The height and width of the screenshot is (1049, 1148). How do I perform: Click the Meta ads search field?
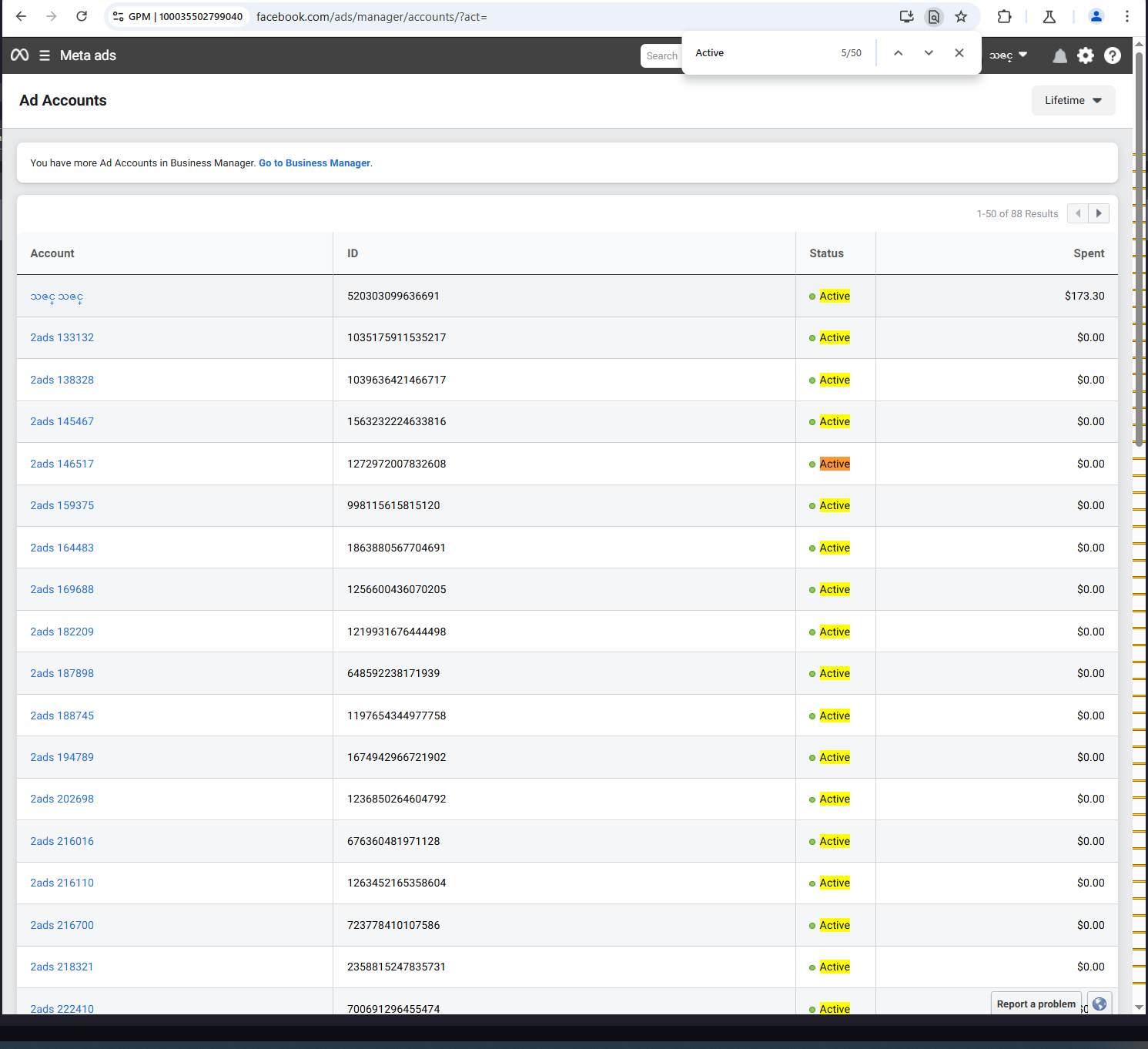pyautogui.click(x=661, y=55)
